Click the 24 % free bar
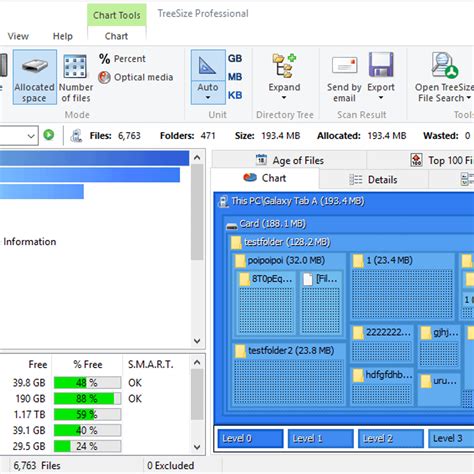The image size is (474, 474). [87, 446]
